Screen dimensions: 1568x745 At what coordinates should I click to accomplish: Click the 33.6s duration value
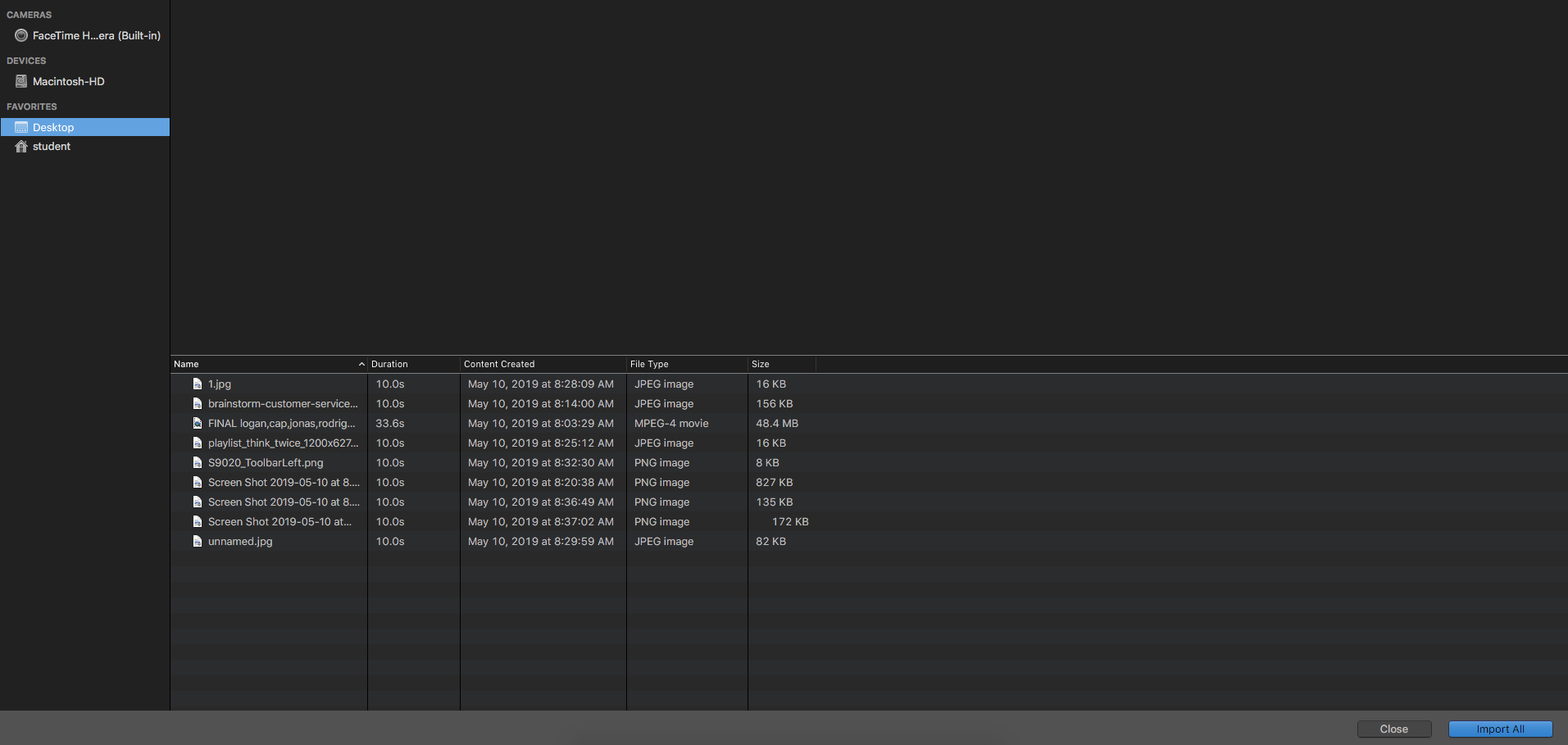[390, 423]
